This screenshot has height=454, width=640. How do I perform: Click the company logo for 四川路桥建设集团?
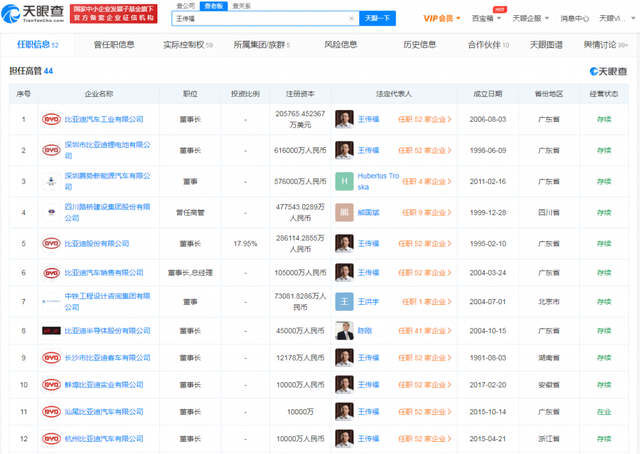tap(51, 212)
